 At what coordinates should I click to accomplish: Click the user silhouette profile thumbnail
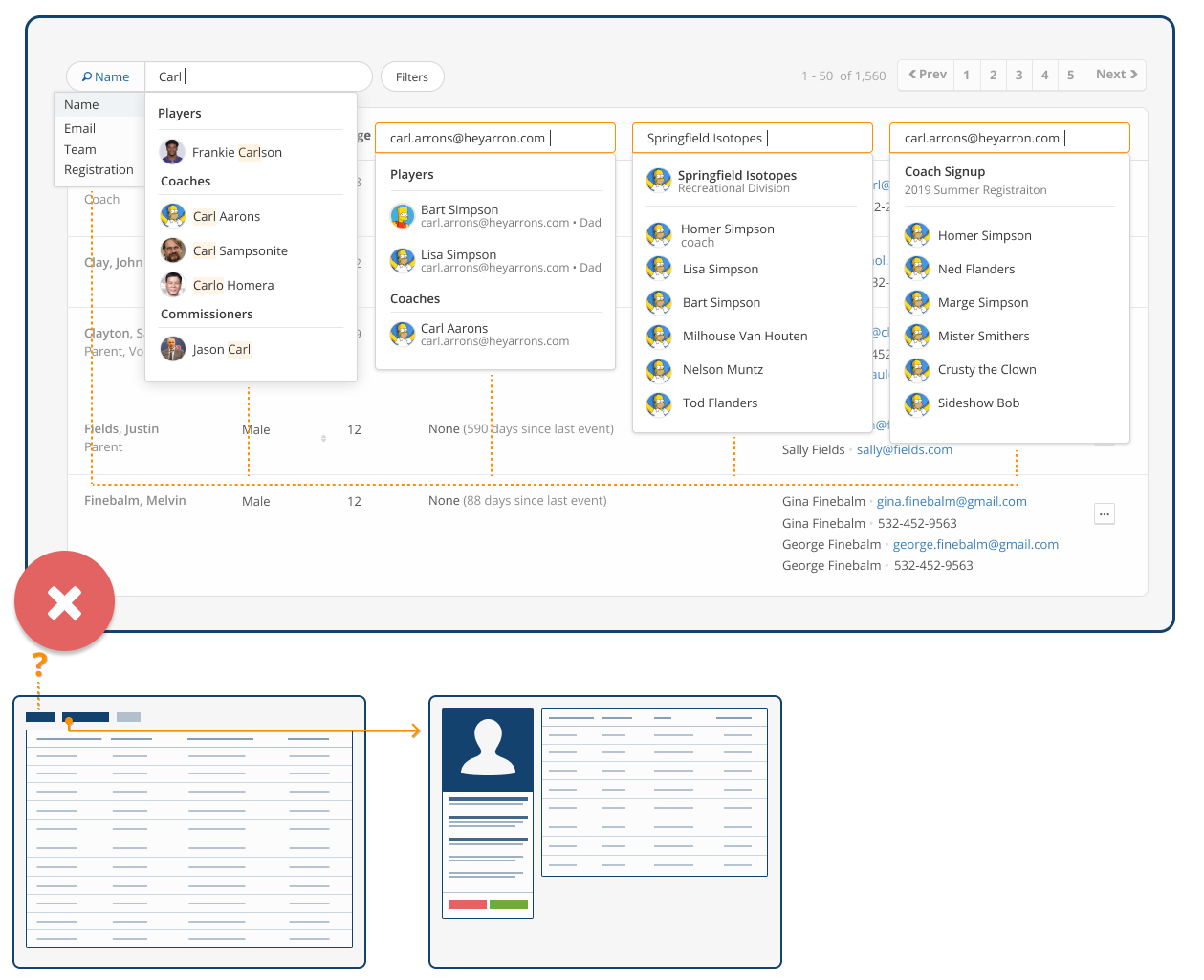point(488,750)
